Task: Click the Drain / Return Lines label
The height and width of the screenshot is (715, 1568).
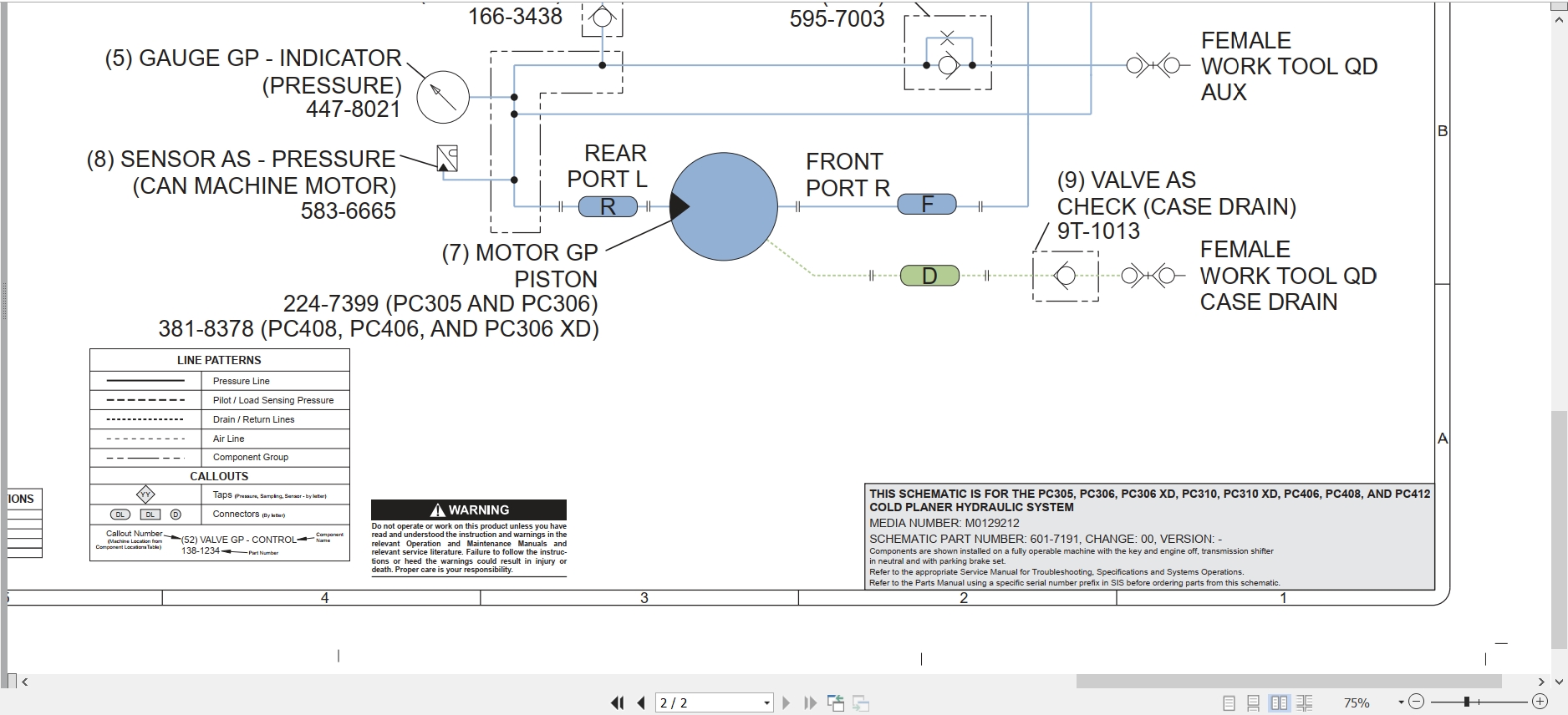Action: [253, 419]
